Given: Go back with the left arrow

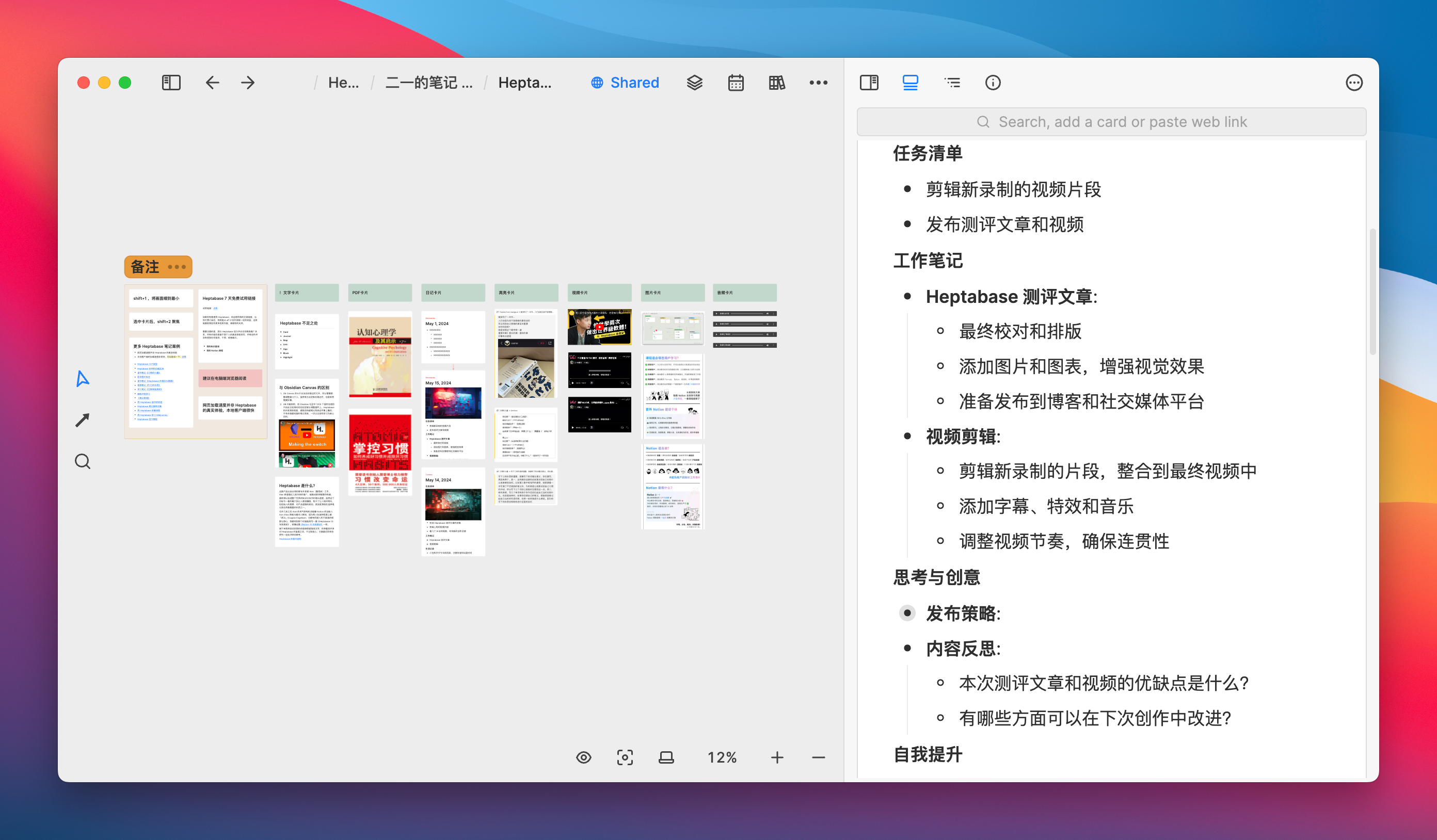Looking at the screenshot, I should coord(212,83).
